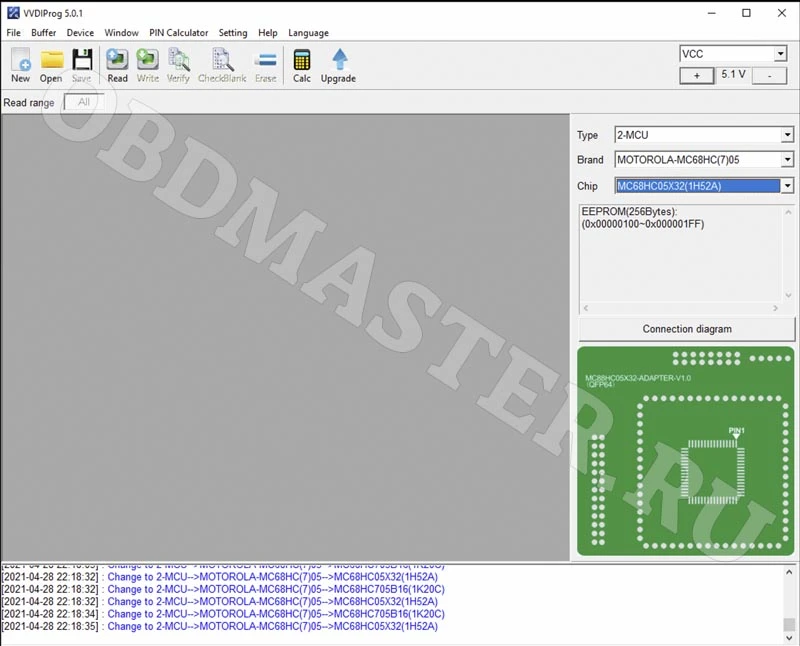The height and width of the screenshot is (646, 800).
Task: Click the Verify toolbar icon
Action: 178,65
